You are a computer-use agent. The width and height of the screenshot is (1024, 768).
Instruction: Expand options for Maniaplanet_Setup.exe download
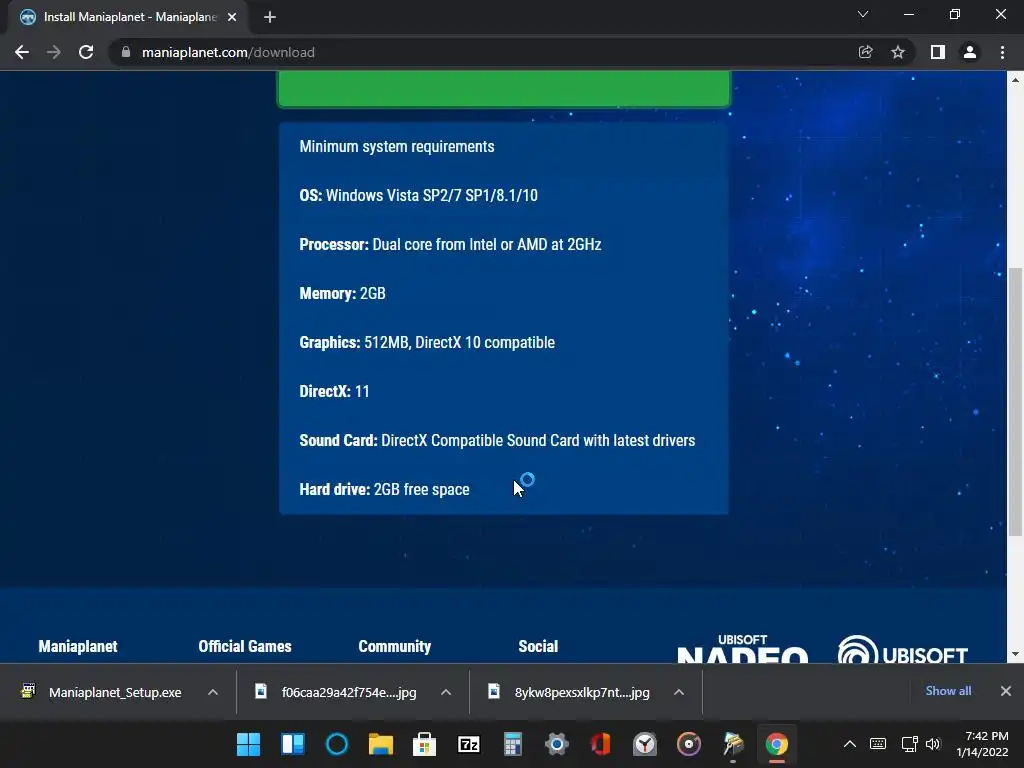pyautogui.click(x=213, y=692)
